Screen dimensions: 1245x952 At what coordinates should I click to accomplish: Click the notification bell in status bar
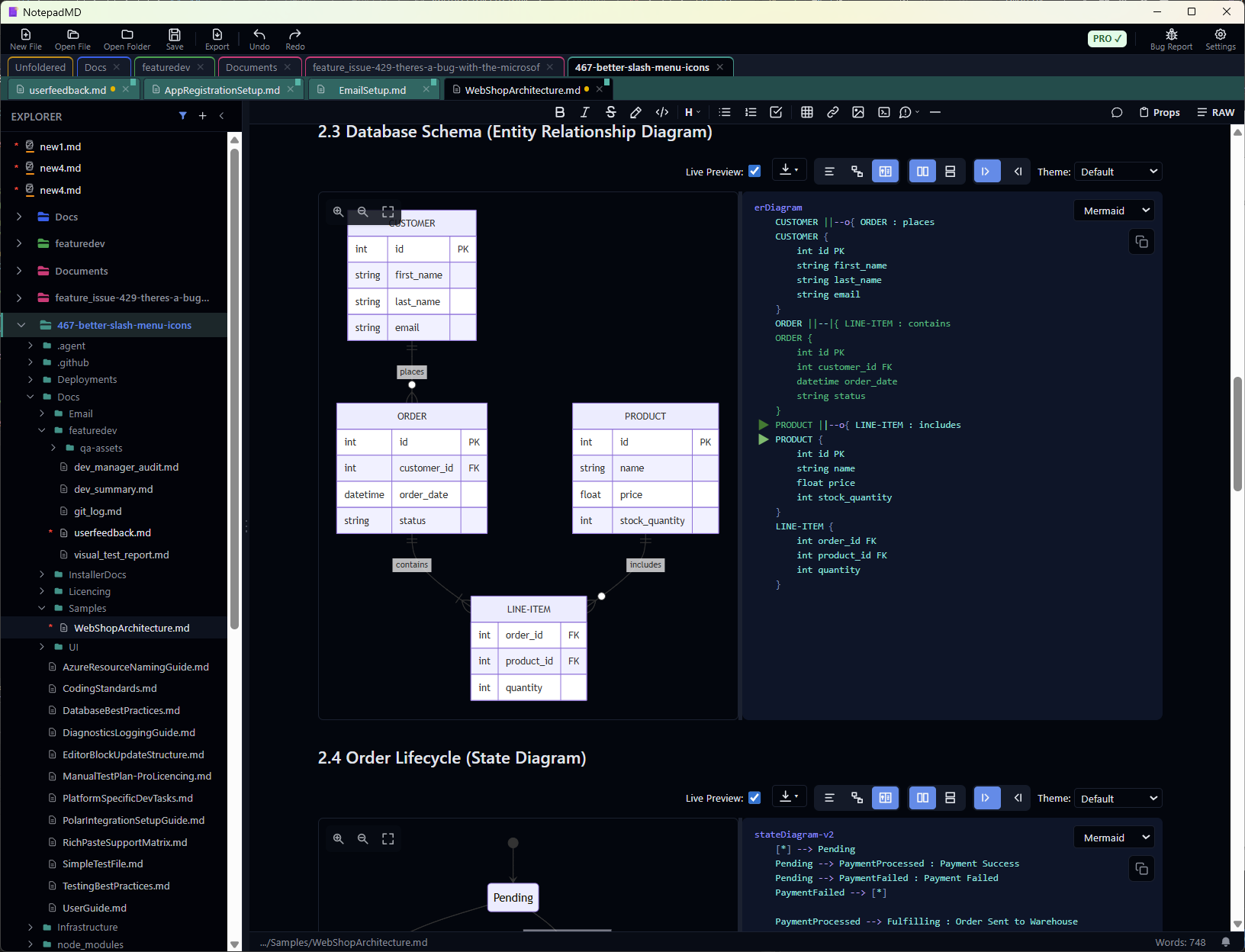1226,942
